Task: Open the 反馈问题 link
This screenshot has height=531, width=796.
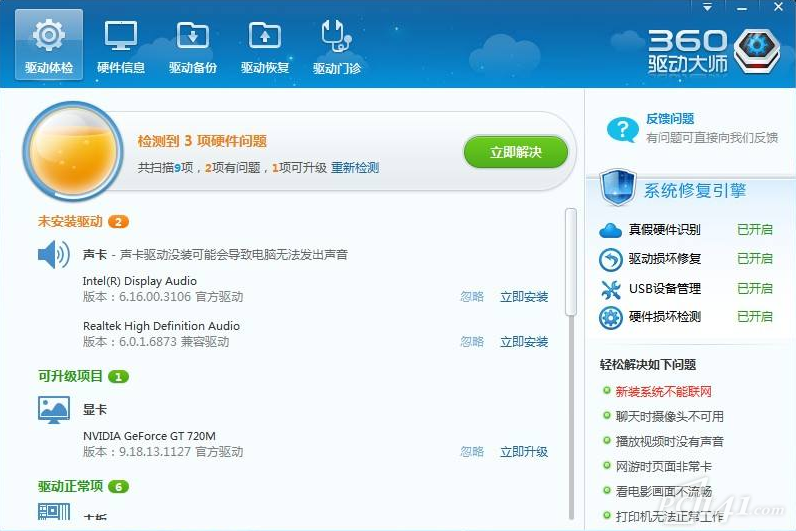Action: [670, 119]
